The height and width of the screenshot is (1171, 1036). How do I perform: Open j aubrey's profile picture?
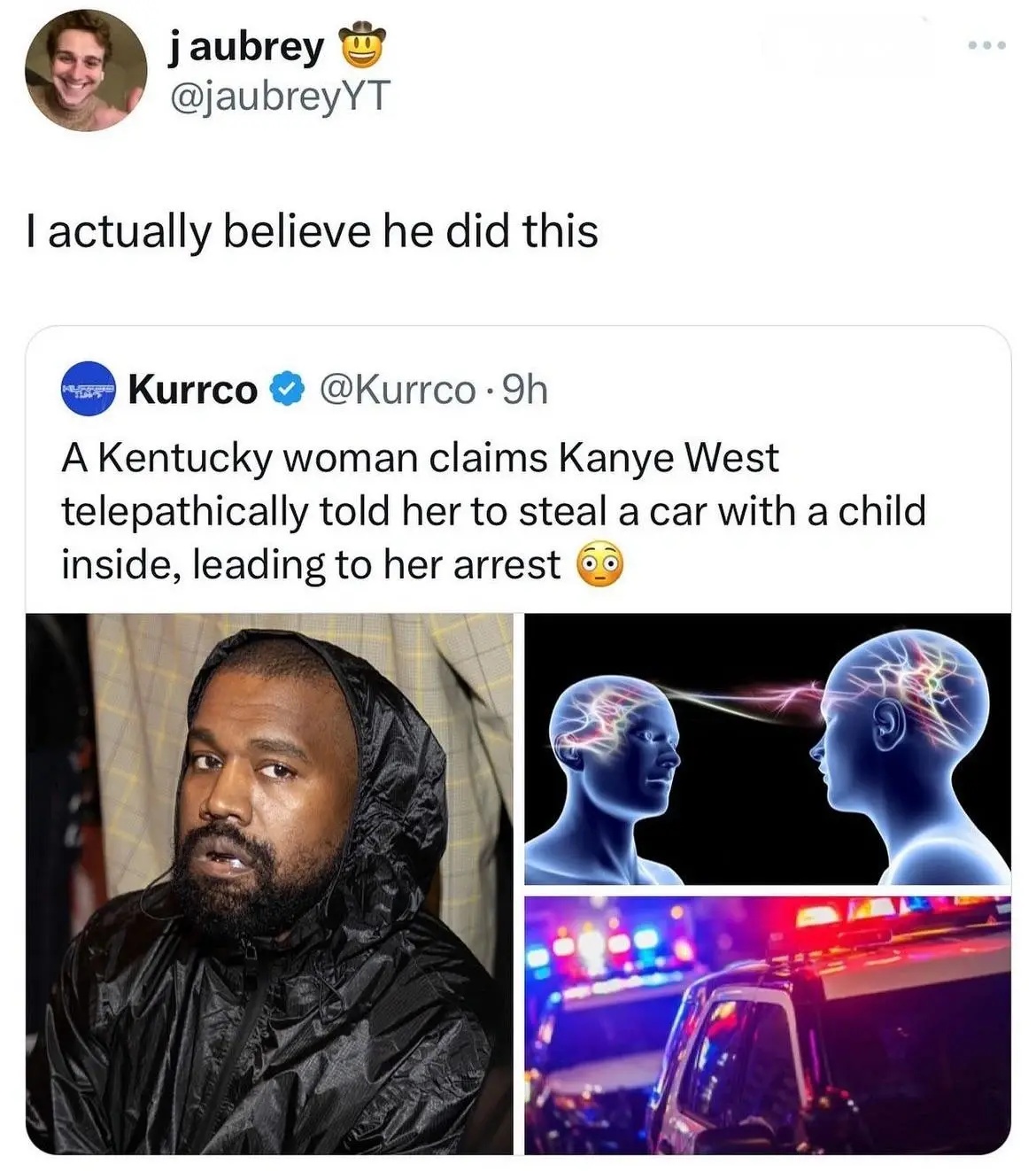pos(85,72)
